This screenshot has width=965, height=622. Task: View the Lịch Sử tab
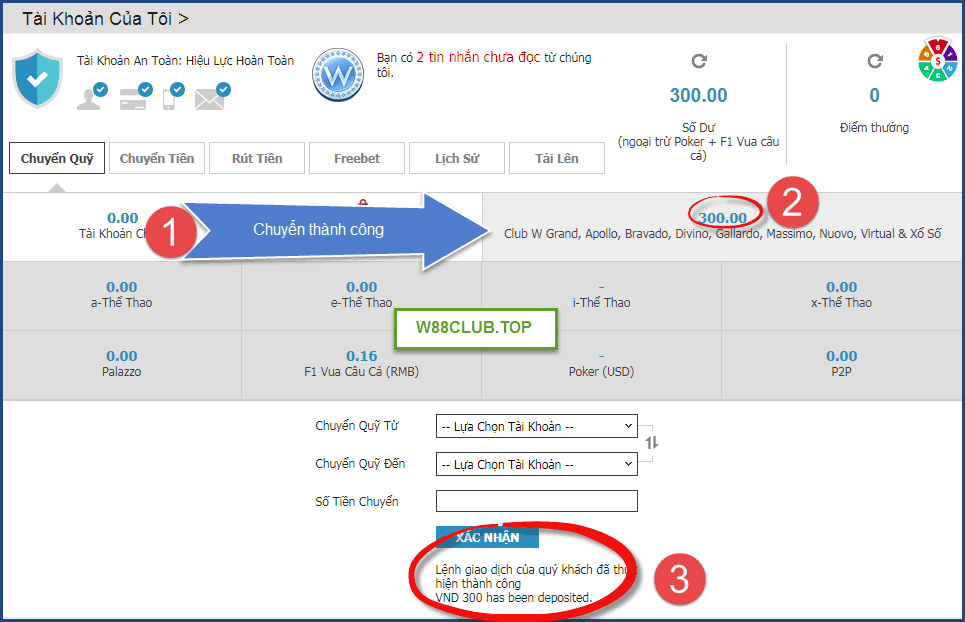tap(457, 158)
